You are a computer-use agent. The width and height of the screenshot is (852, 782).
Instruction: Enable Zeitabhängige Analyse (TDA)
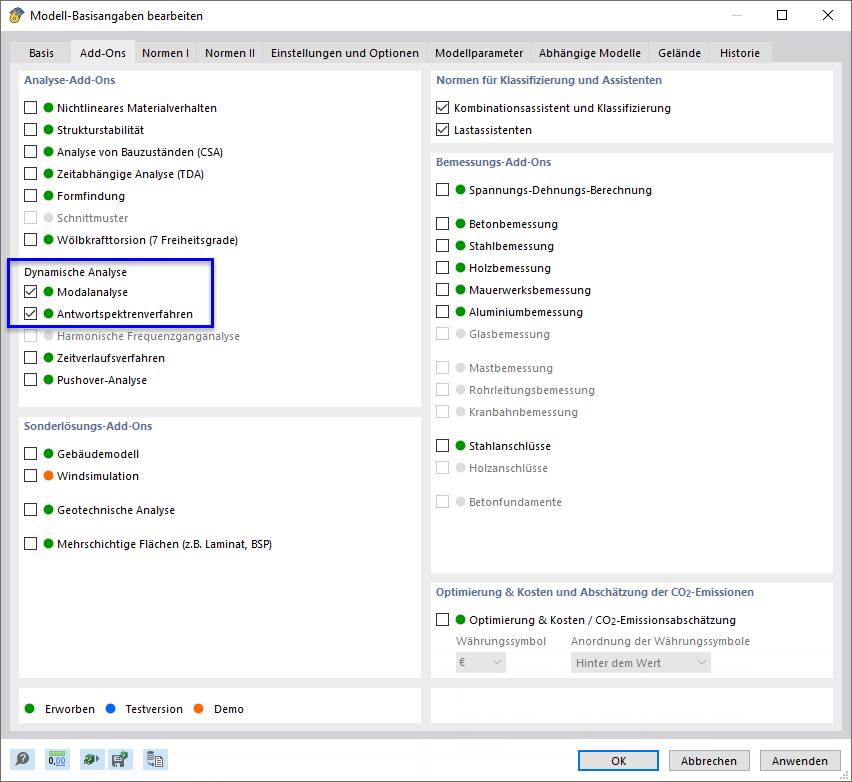[30, 173]
